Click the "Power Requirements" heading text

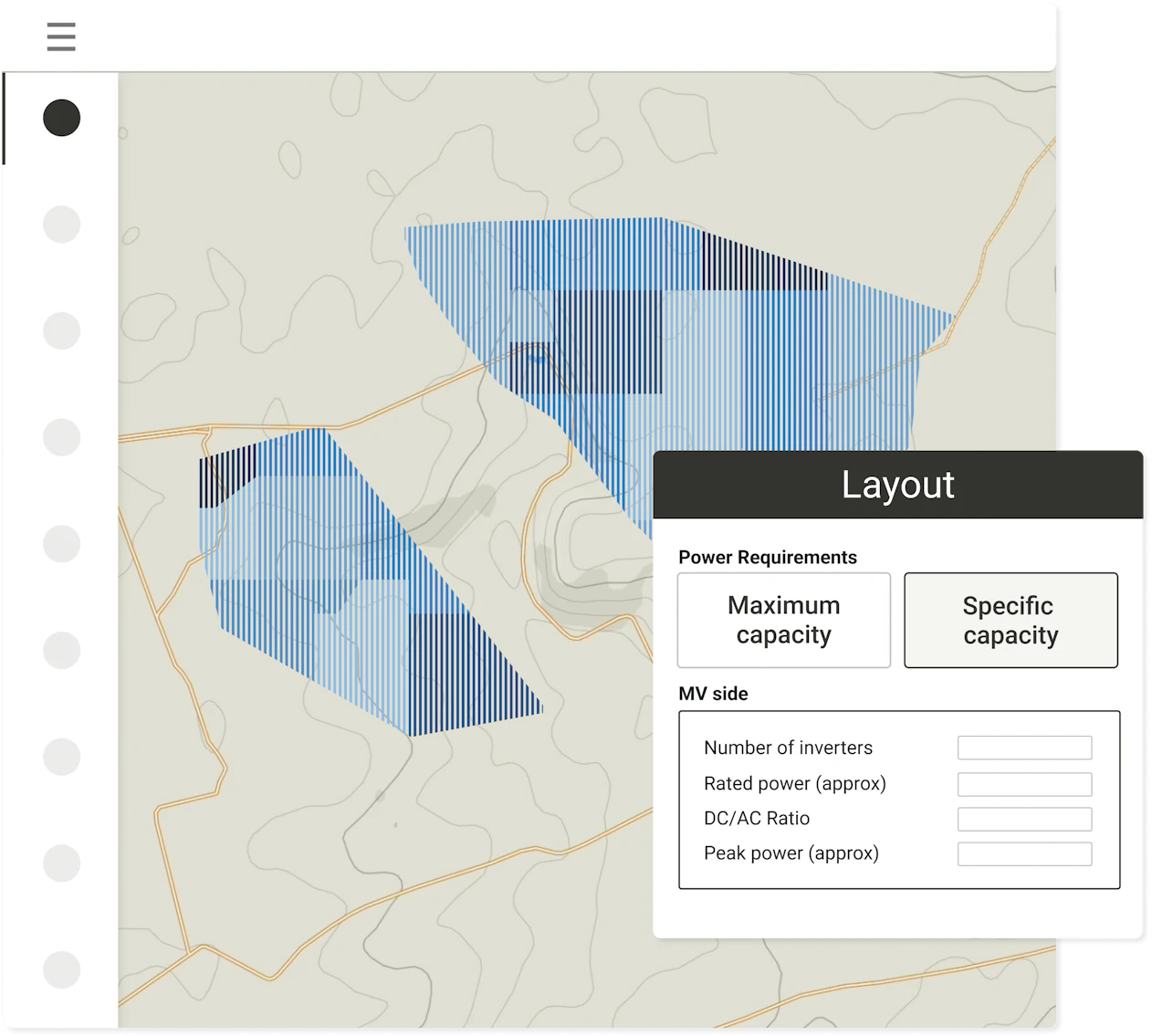pos(768,558)
